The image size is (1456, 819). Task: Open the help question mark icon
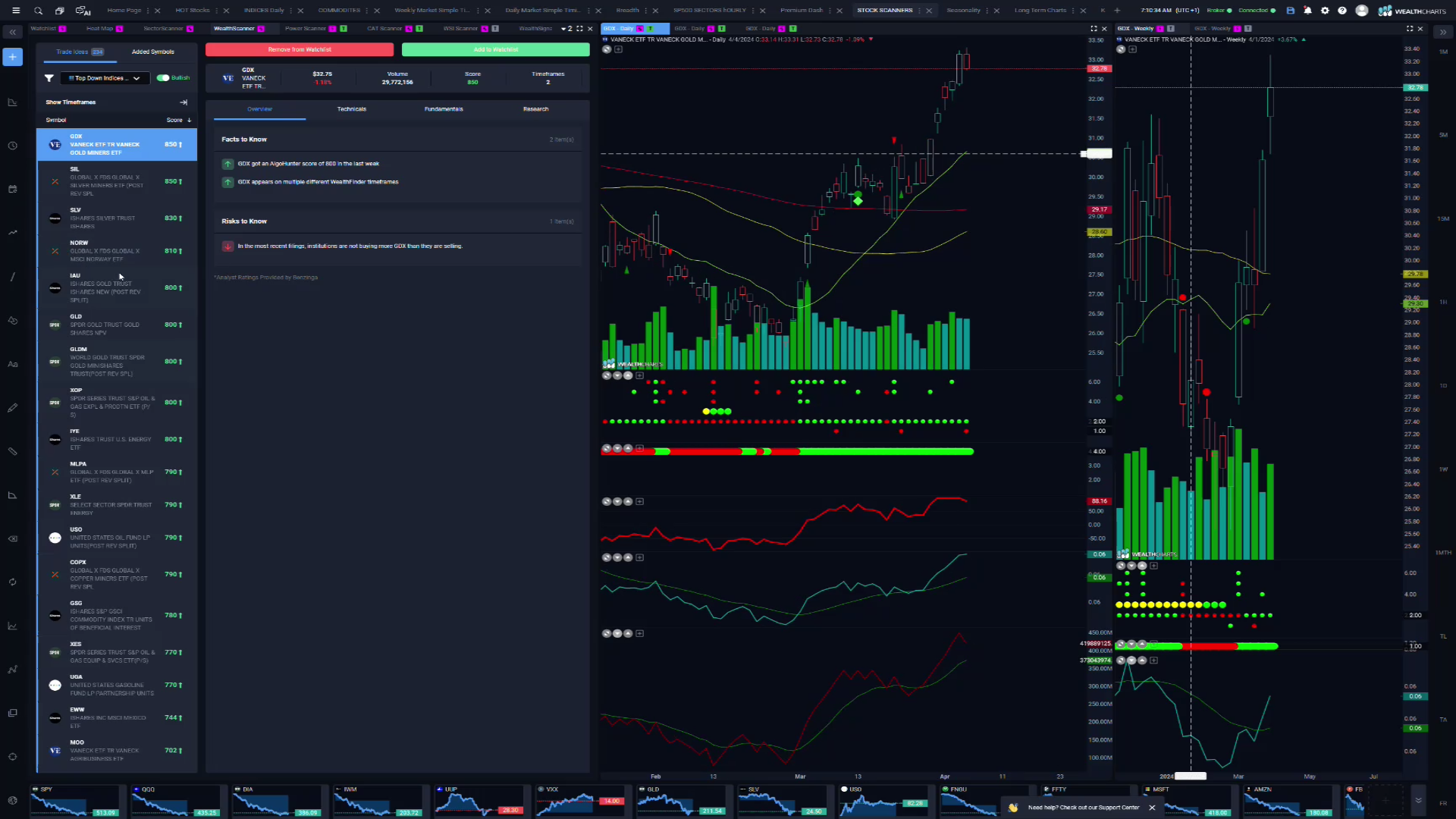click(1342, 11)
